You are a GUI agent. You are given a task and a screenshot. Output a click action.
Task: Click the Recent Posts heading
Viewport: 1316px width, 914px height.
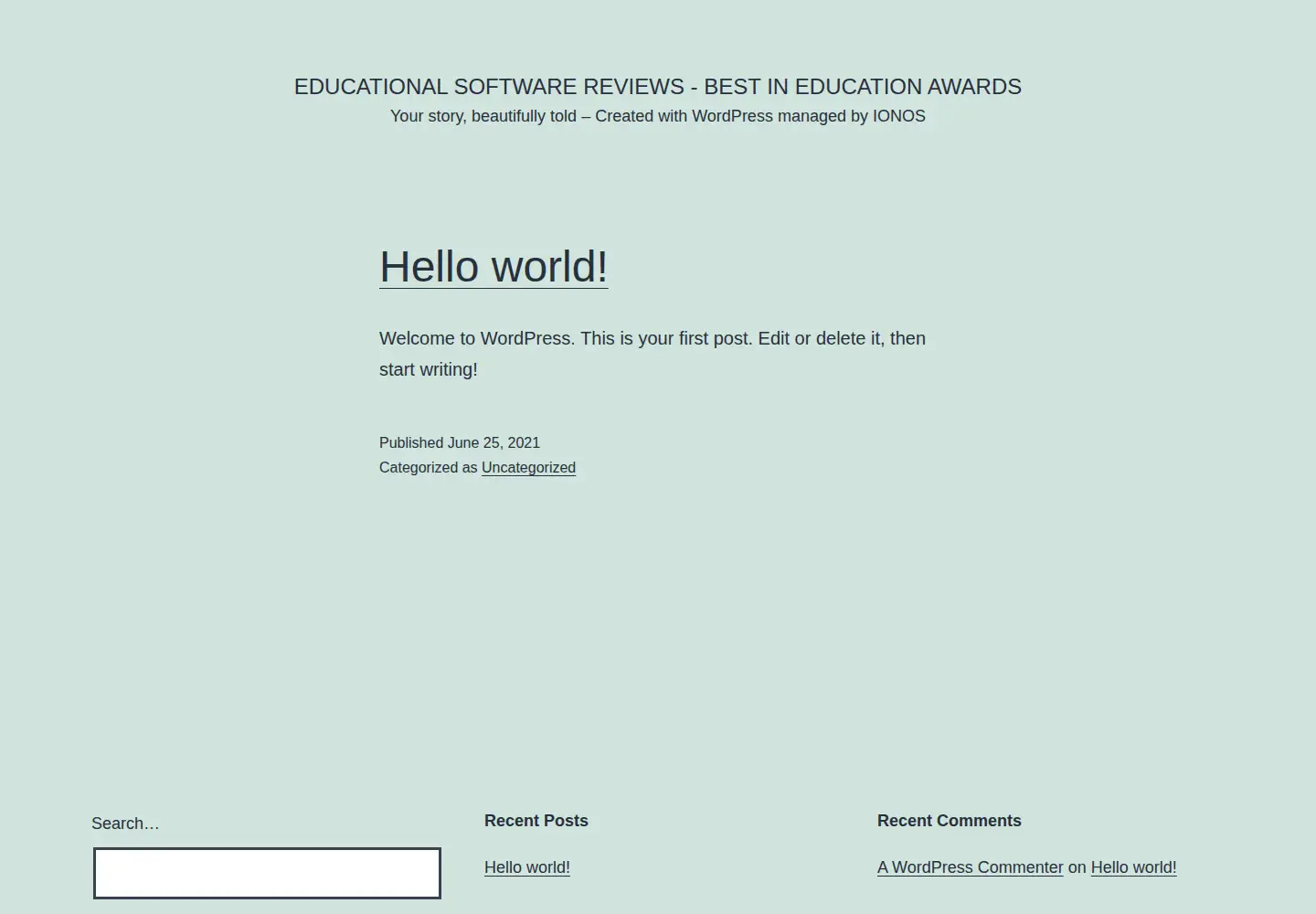[536, 821]
